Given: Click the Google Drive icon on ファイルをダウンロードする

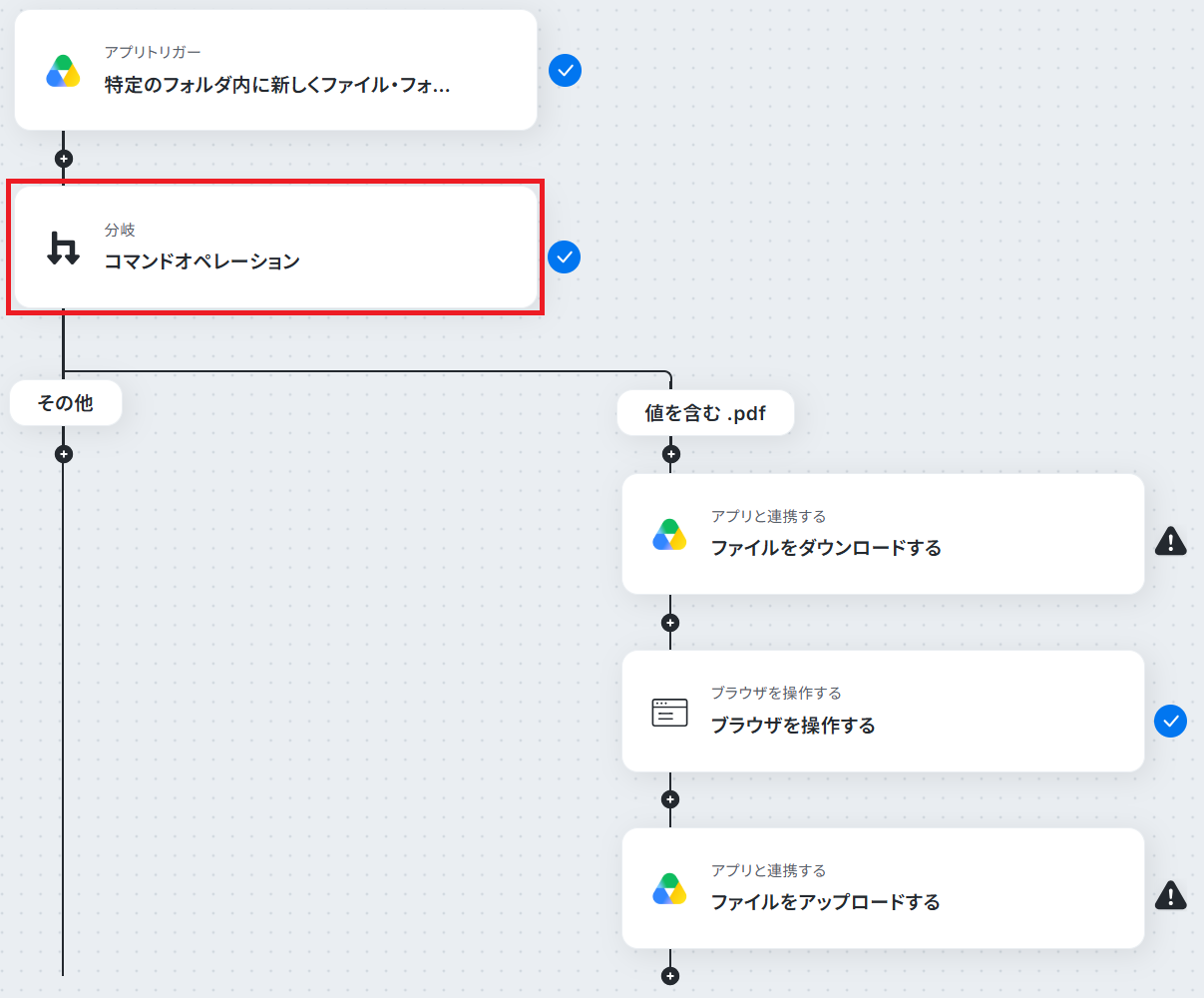Looking at the screenshot, I should (x=669, y=535).
